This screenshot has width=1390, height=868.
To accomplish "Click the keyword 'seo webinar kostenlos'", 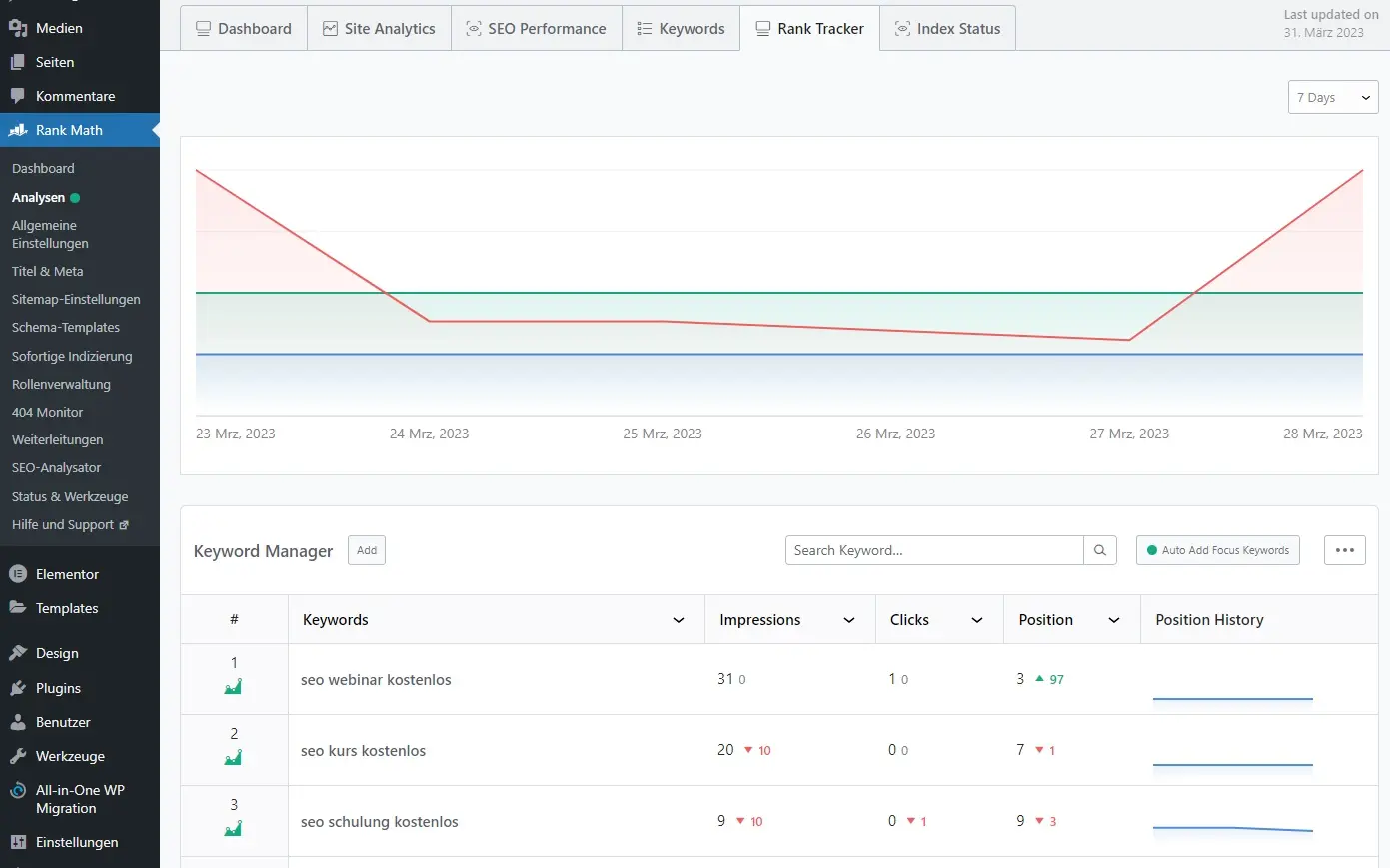I will (x=376, y=680).
